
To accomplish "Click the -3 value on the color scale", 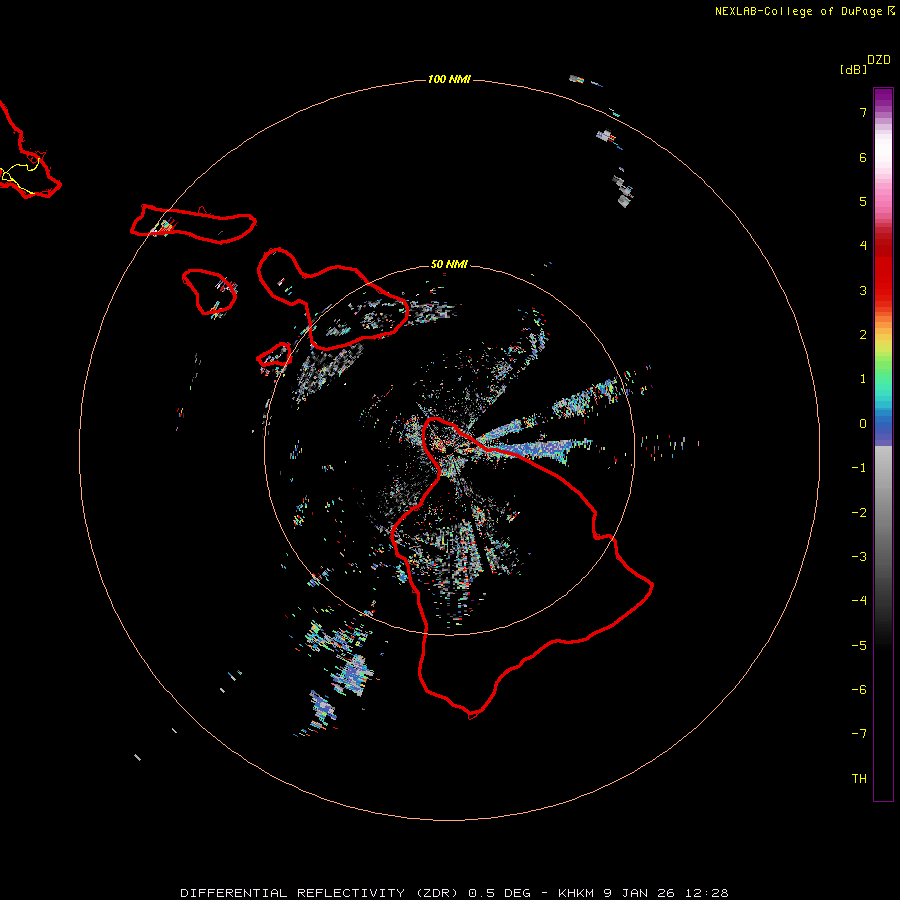I will 859,557.
